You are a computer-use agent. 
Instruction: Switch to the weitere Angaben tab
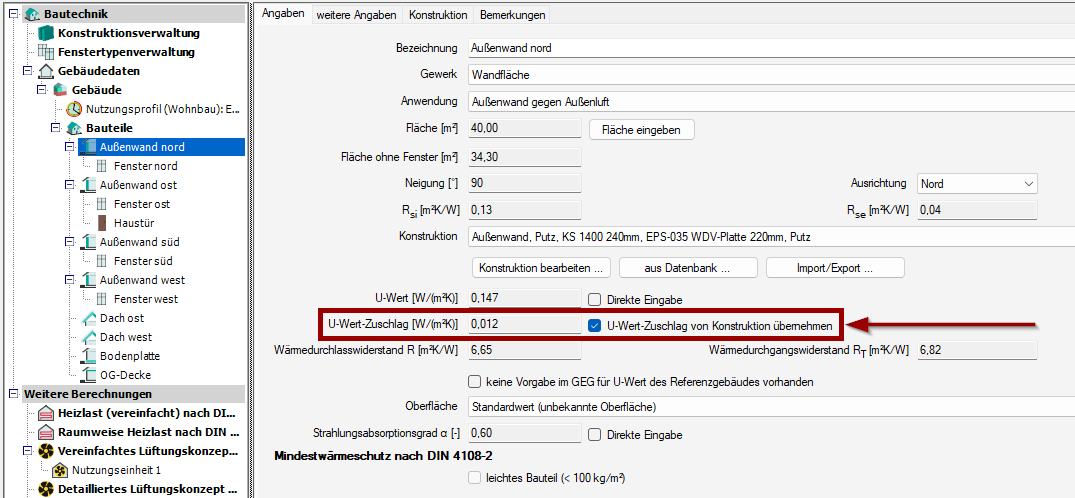[357, 15]
